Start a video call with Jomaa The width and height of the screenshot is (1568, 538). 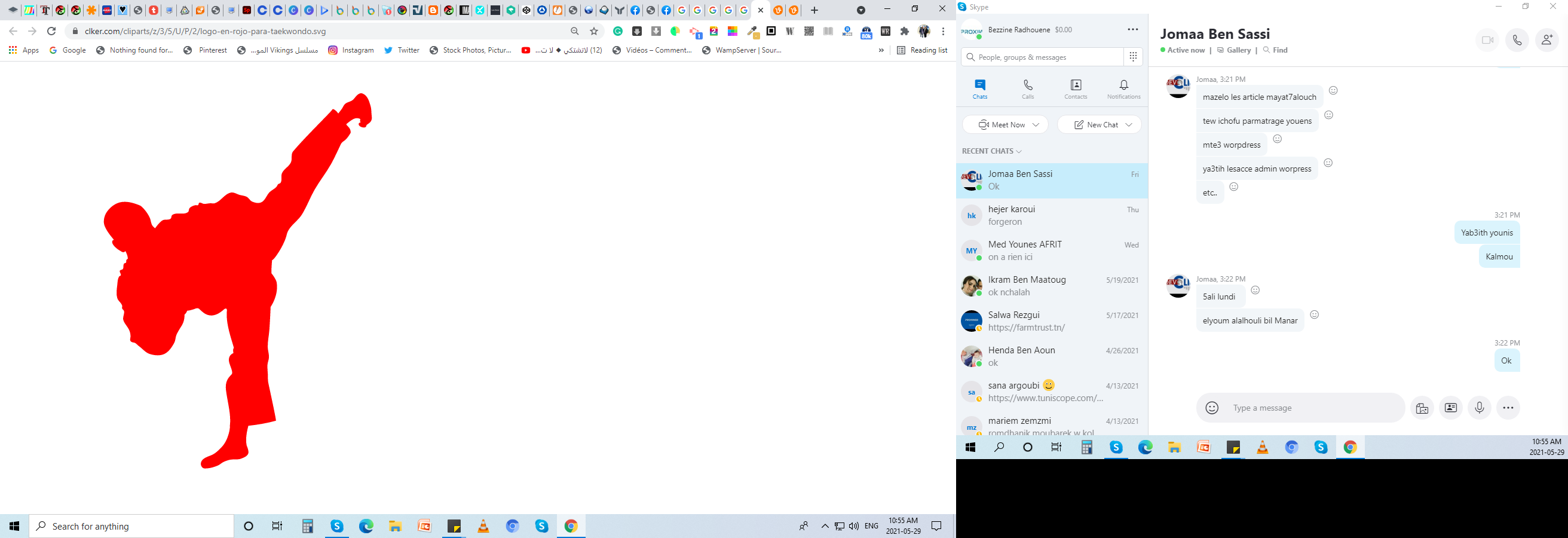click(x=1487, y=40)
